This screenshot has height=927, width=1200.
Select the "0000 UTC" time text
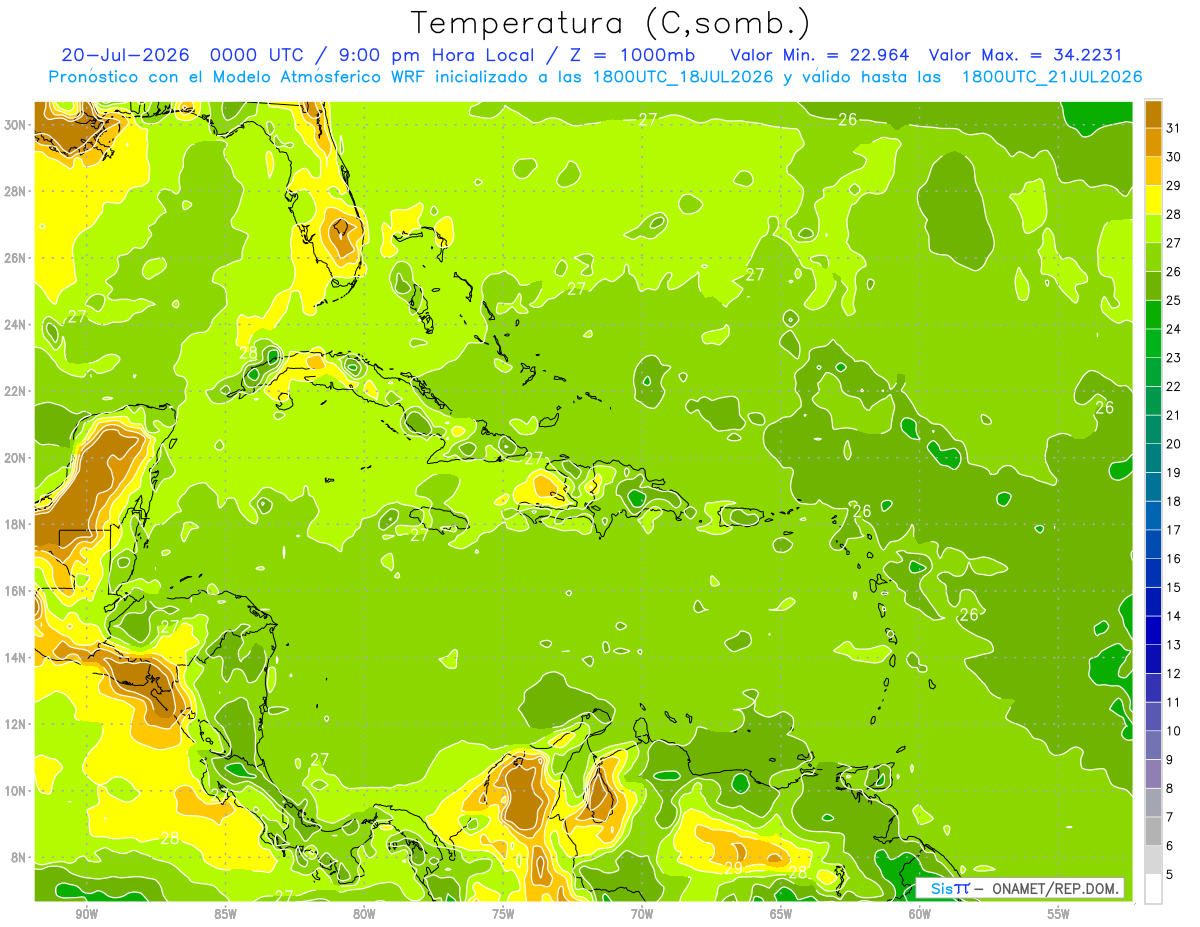(x=258, y=54)
